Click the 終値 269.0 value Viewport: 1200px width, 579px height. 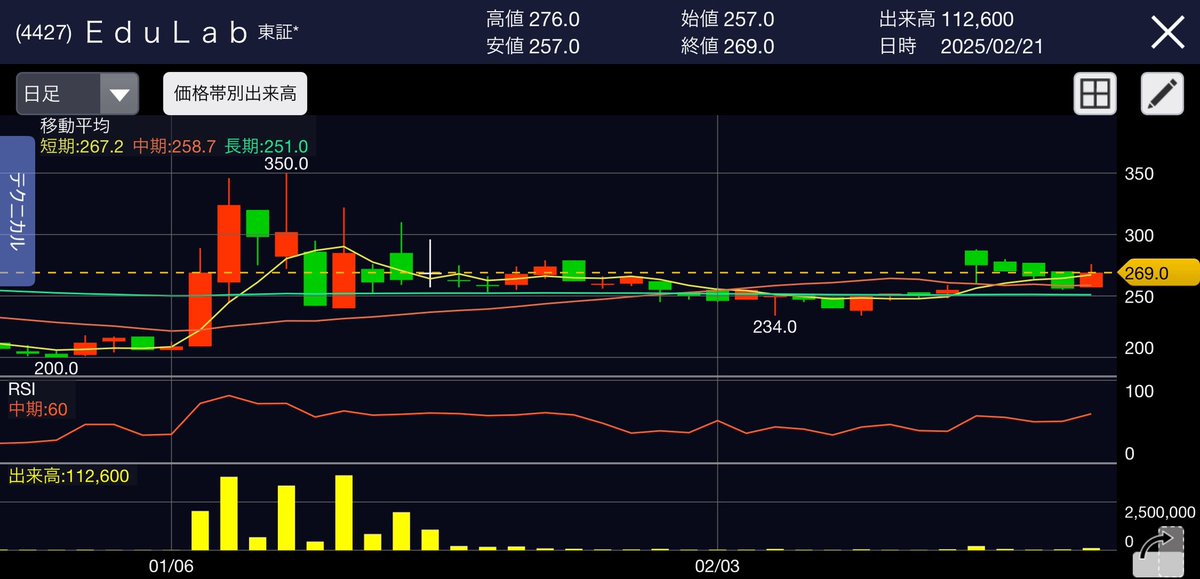(727, 47)
